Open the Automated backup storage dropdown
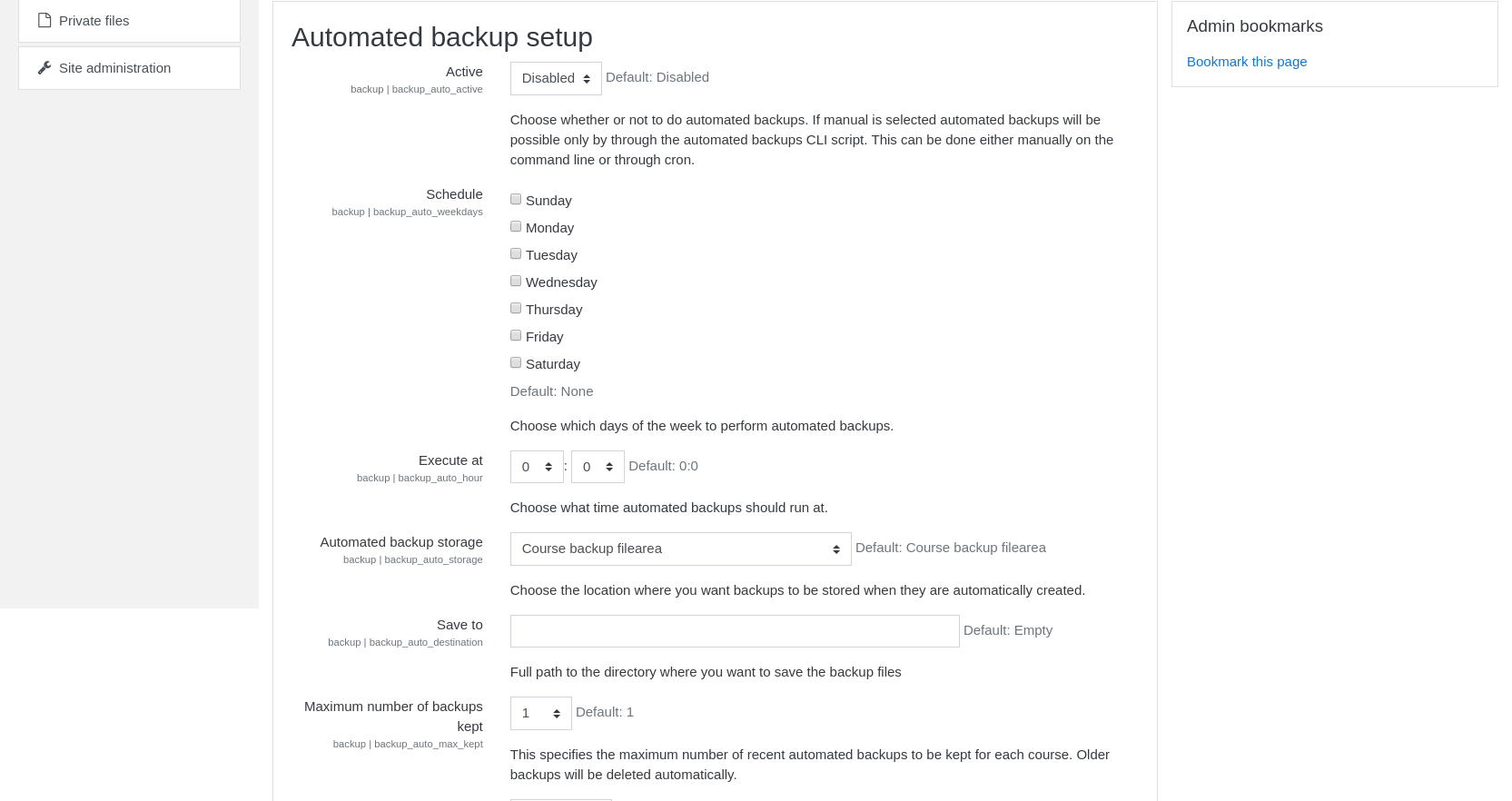 coord(679,549)
